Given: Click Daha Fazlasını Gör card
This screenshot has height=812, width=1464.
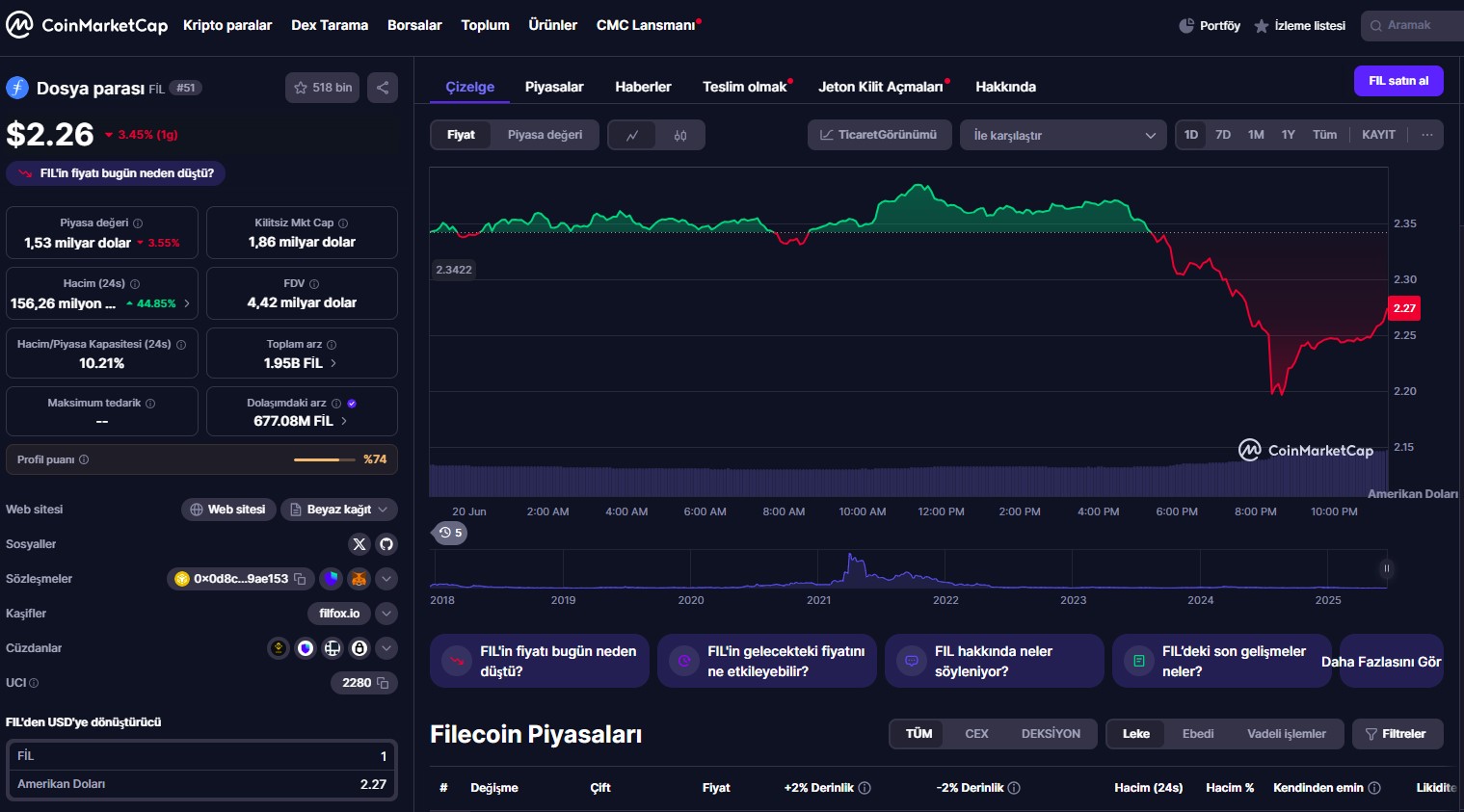Looking at the screenshot, I should tap(1391, 661).
